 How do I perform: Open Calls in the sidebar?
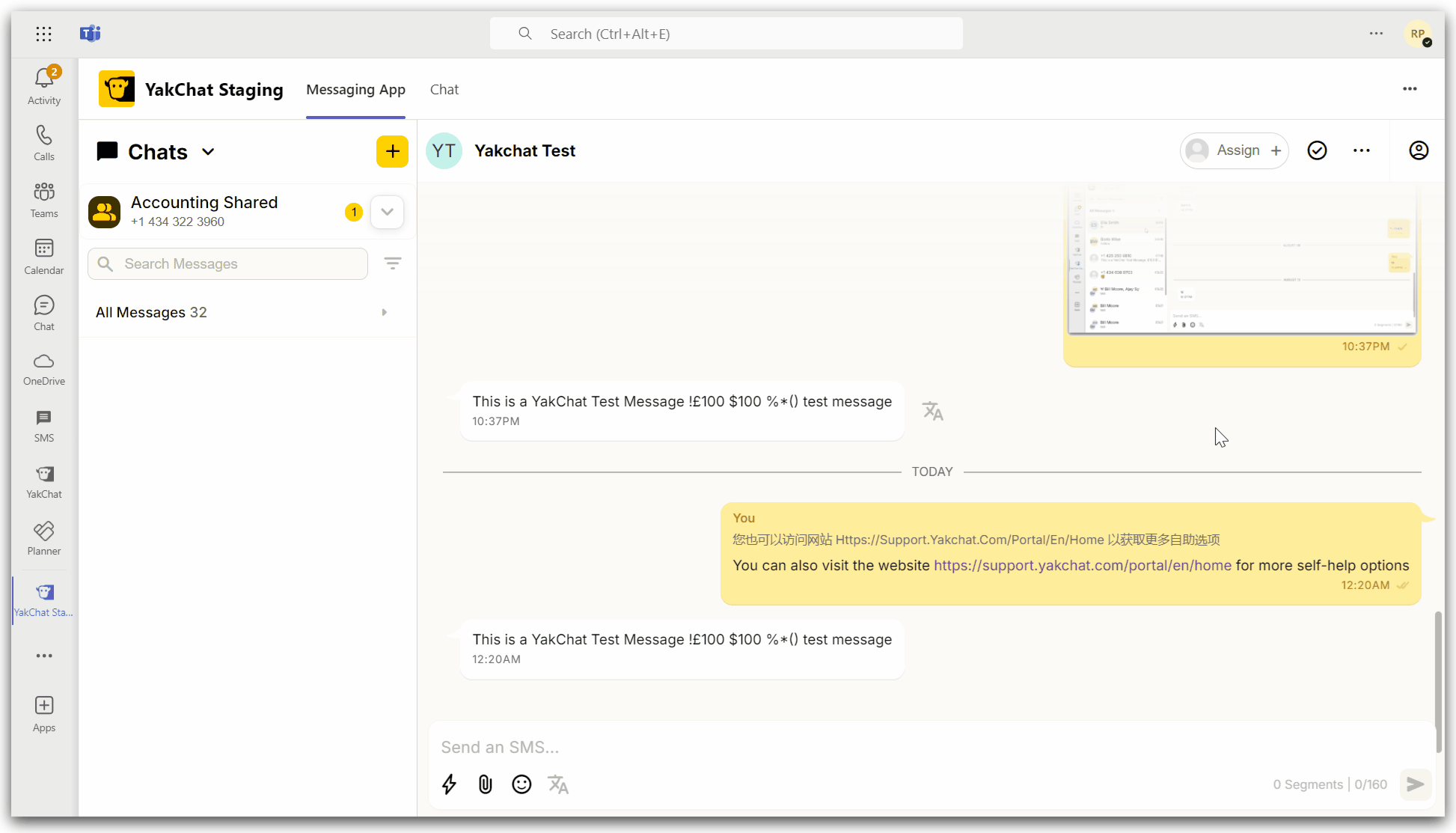coord(44,143)
